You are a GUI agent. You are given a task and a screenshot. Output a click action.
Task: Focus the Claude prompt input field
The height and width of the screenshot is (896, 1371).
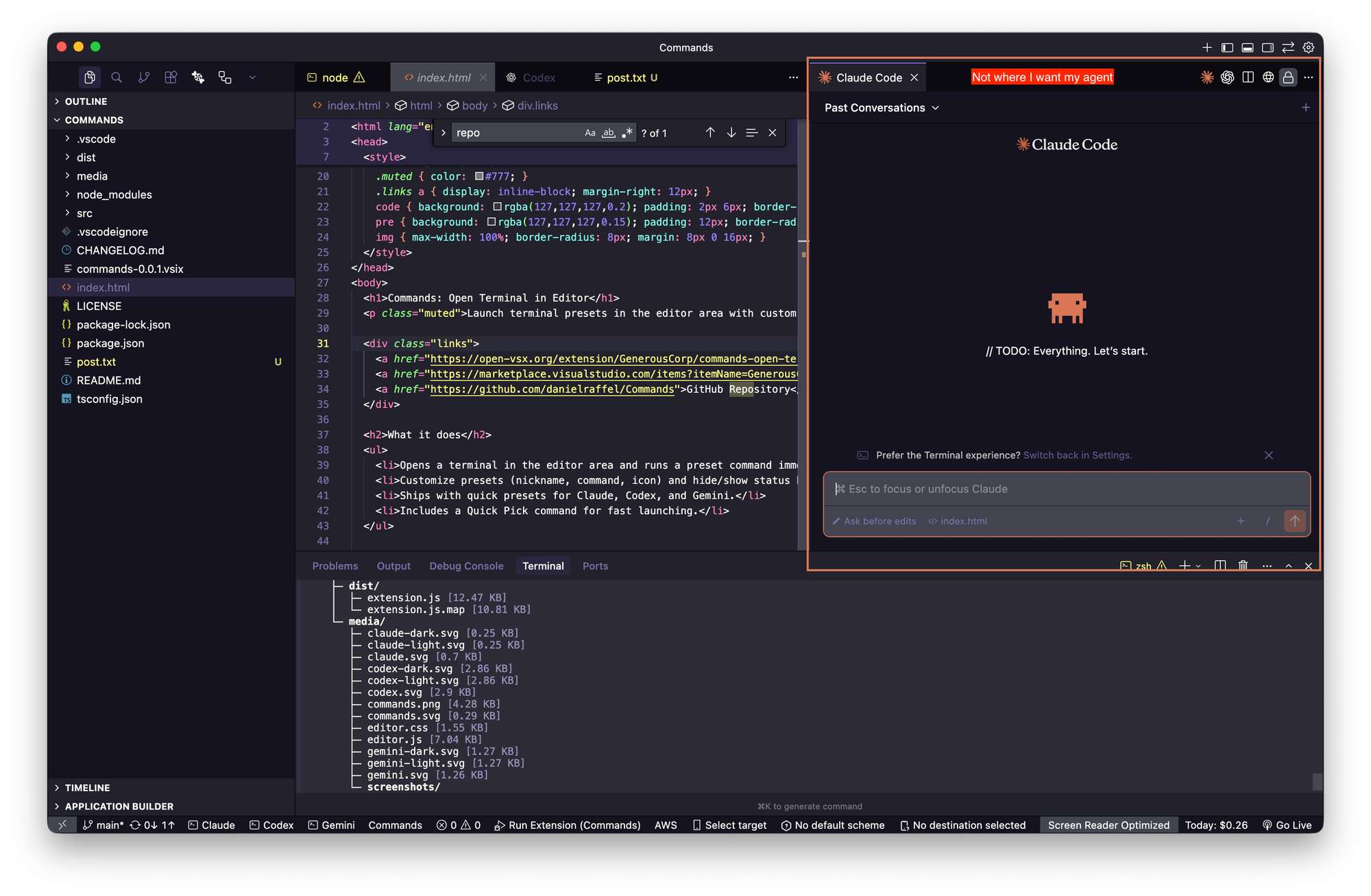pos(1066,489)
